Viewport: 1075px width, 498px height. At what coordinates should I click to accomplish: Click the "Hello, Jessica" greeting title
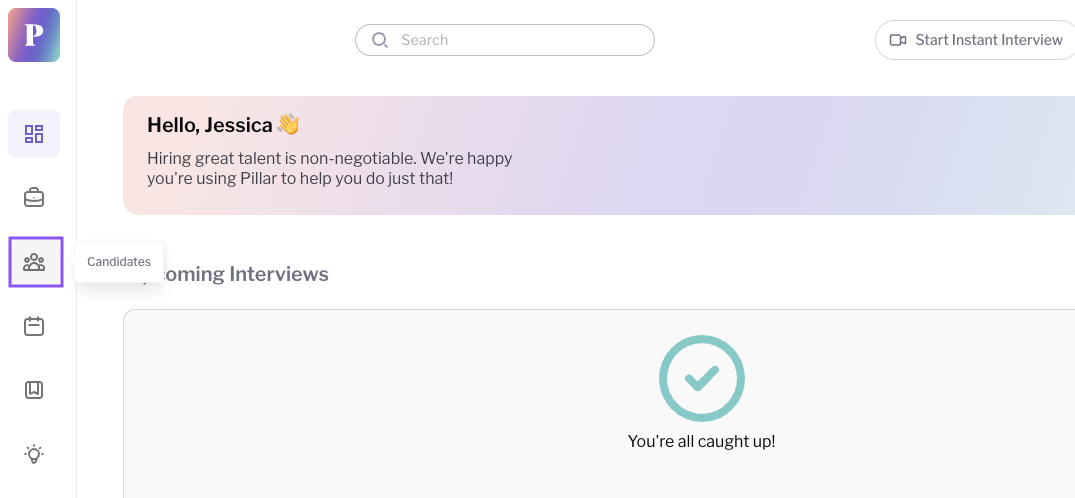(x=210, y=125)
